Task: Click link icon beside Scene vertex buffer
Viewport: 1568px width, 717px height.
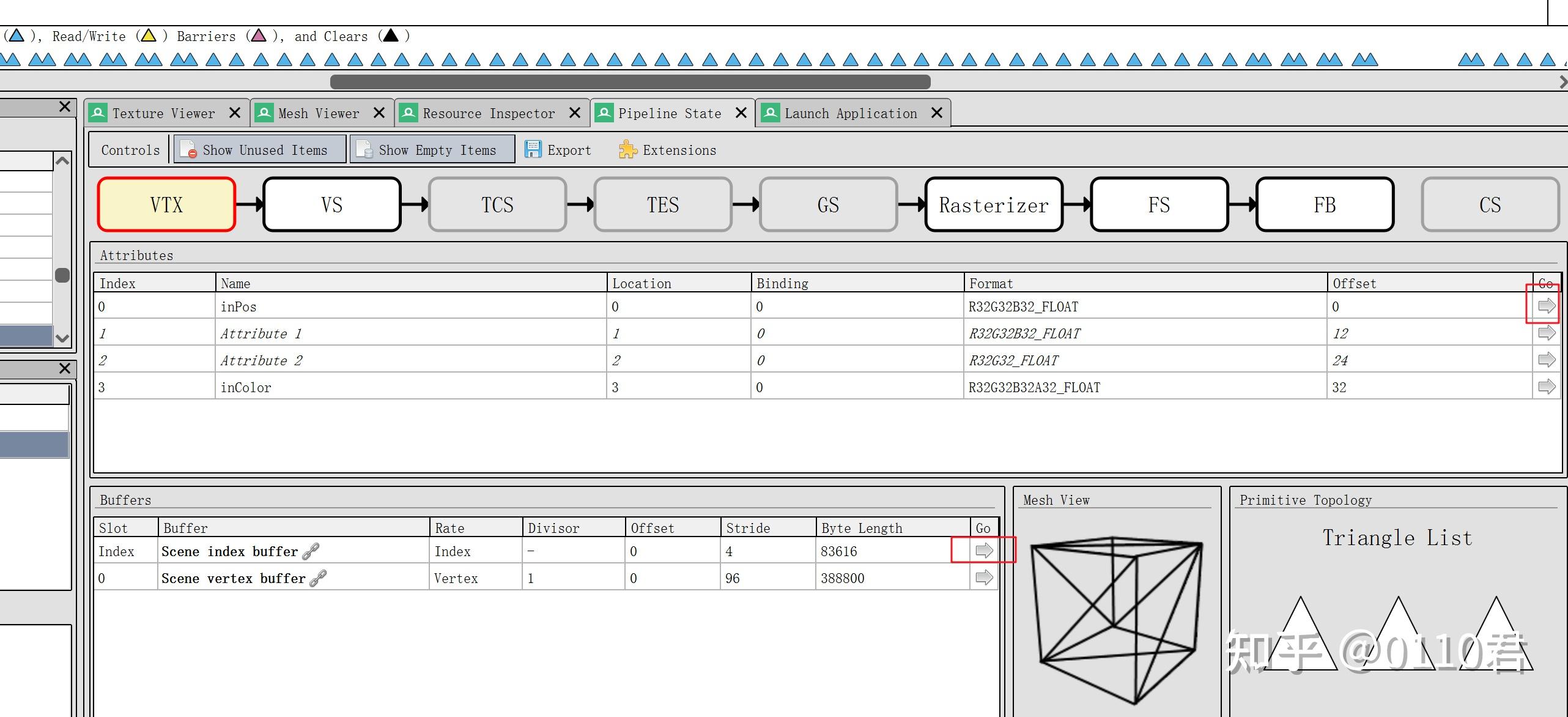Action: click(318, 578)
